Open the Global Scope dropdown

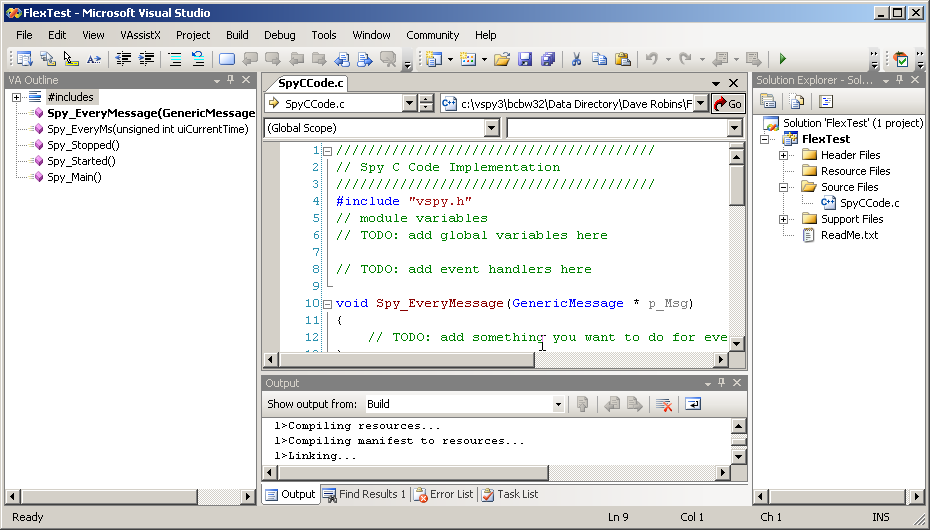pos(492,128)
